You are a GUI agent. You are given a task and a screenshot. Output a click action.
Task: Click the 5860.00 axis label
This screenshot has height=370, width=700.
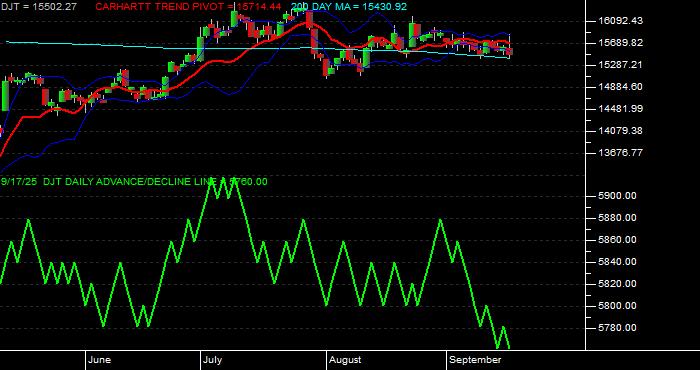coord(617,240)
